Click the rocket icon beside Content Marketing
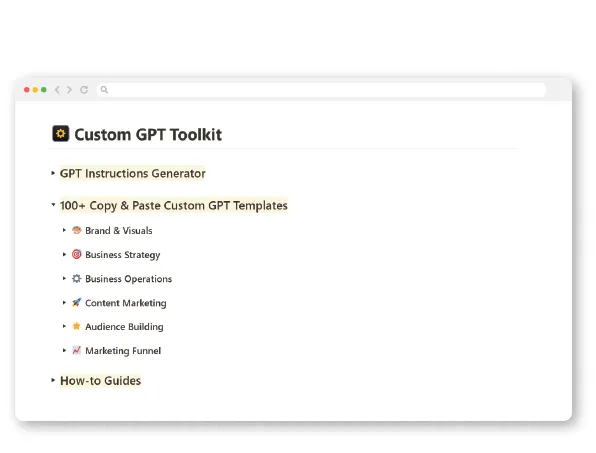 [x=76, y=303]
